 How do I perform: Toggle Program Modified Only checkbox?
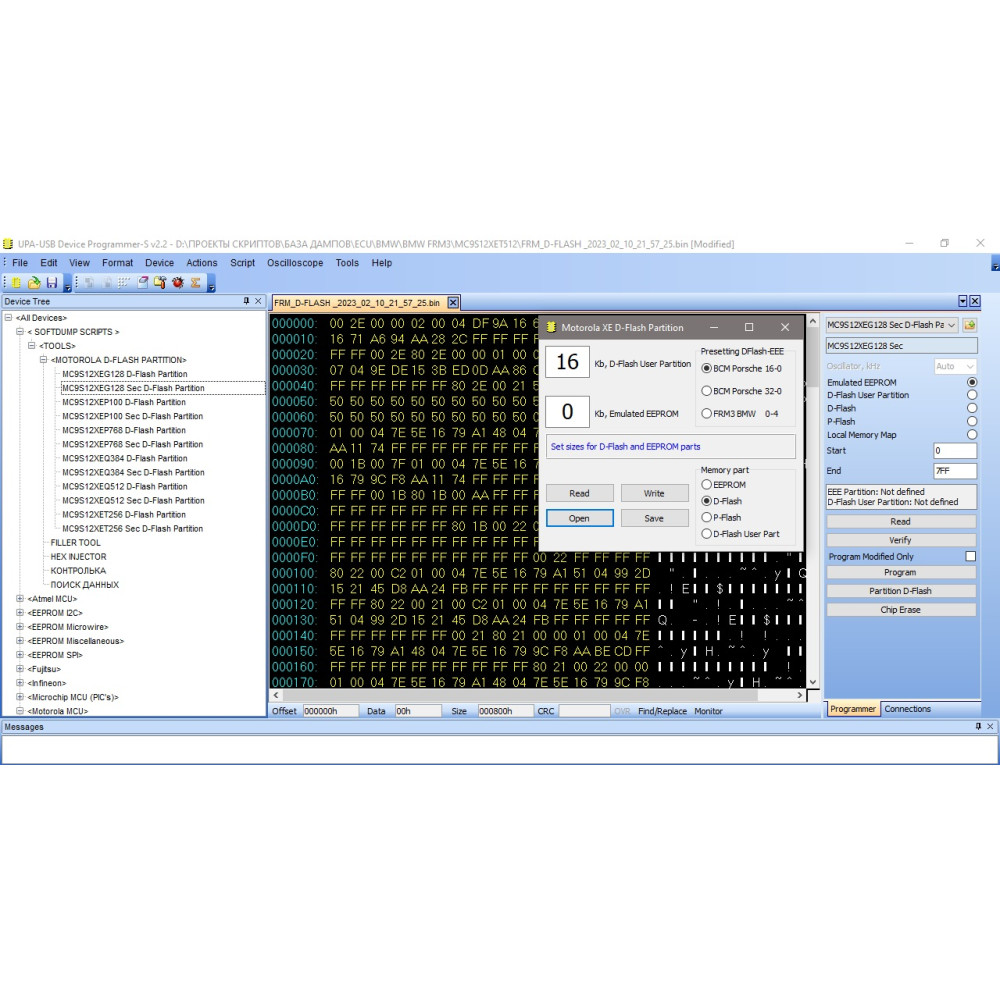(x=971, y=556)
